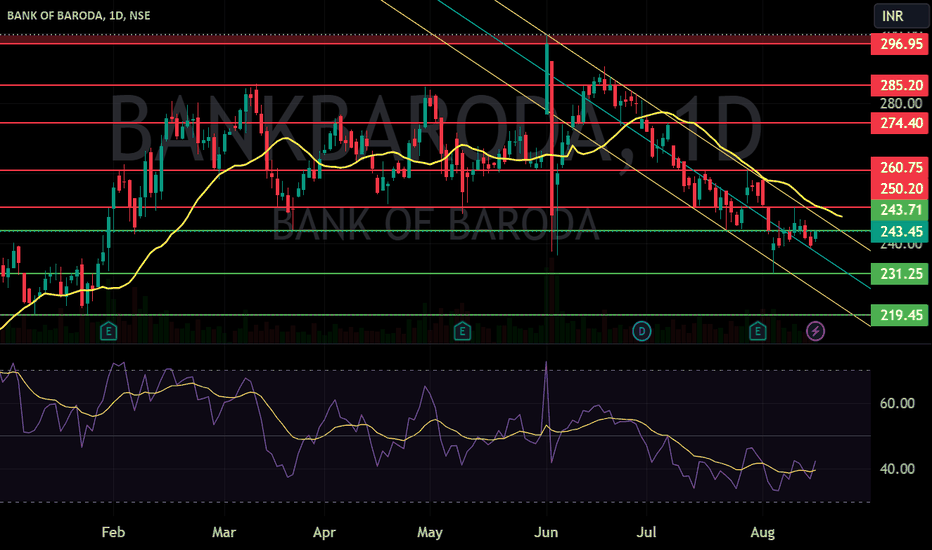Click the Aug label on time axis

[763, 532]
